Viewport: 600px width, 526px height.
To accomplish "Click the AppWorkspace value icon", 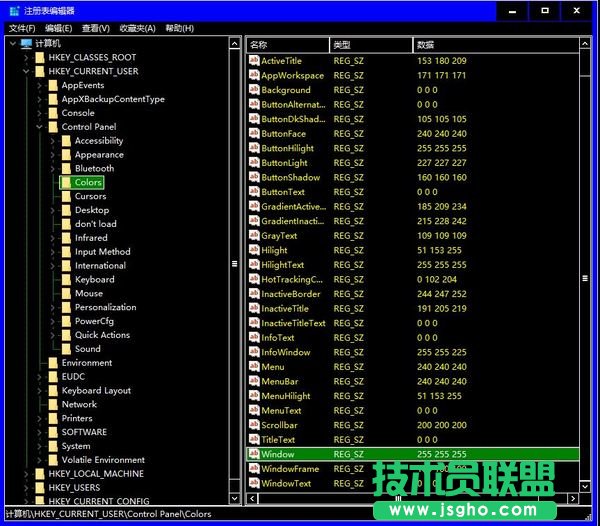I will (x=254, y=75).
